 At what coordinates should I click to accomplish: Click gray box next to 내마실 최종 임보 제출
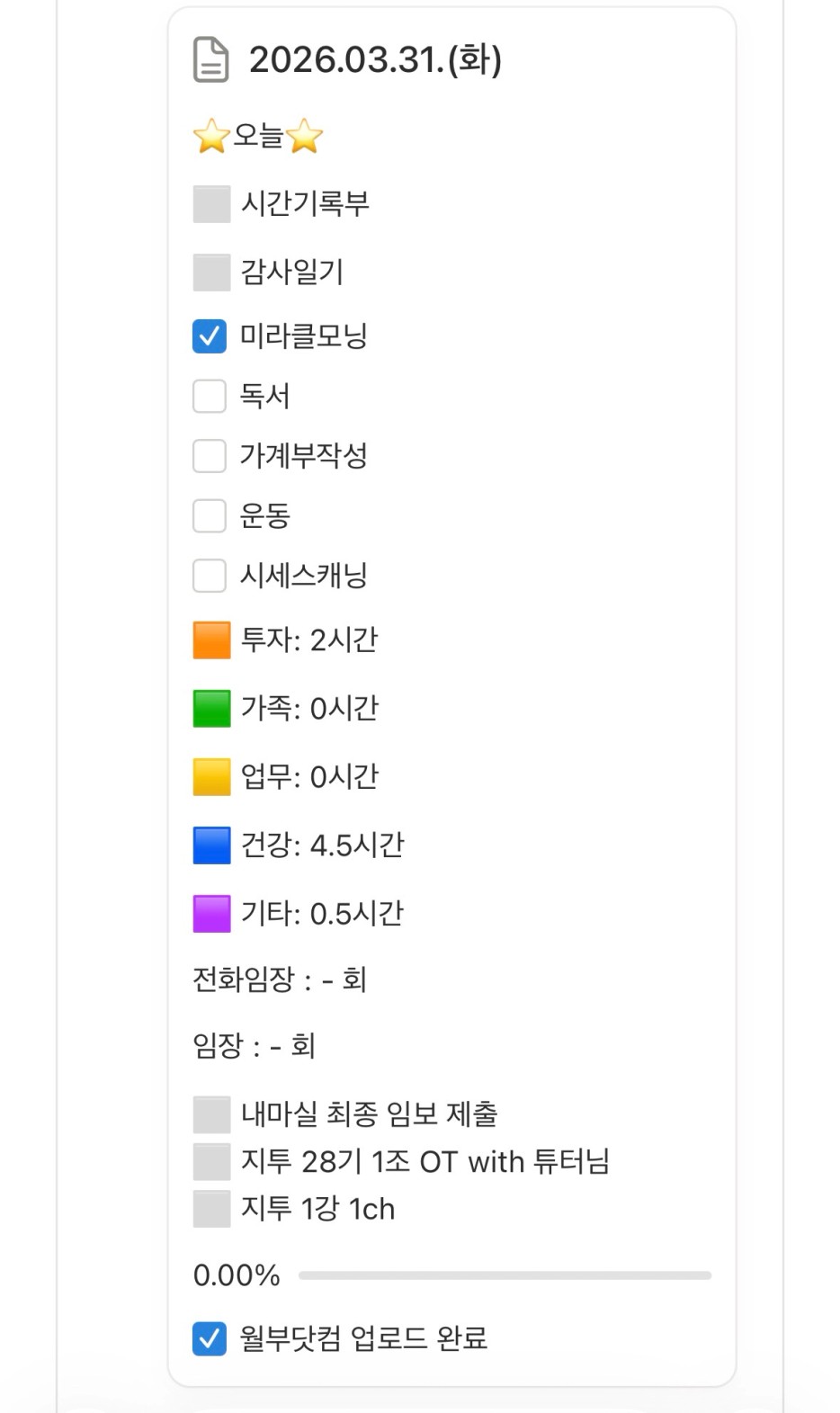(x=211, y=1114)
